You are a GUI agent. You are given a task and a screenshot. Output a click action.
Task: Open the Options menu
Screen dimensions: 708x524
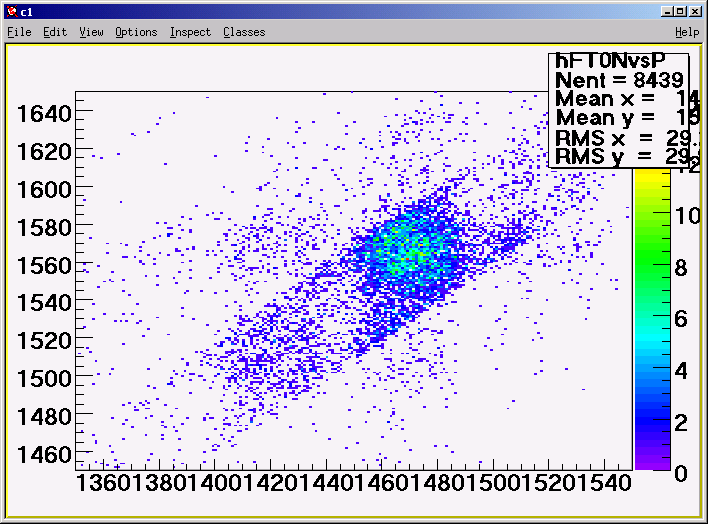[136, 32]
